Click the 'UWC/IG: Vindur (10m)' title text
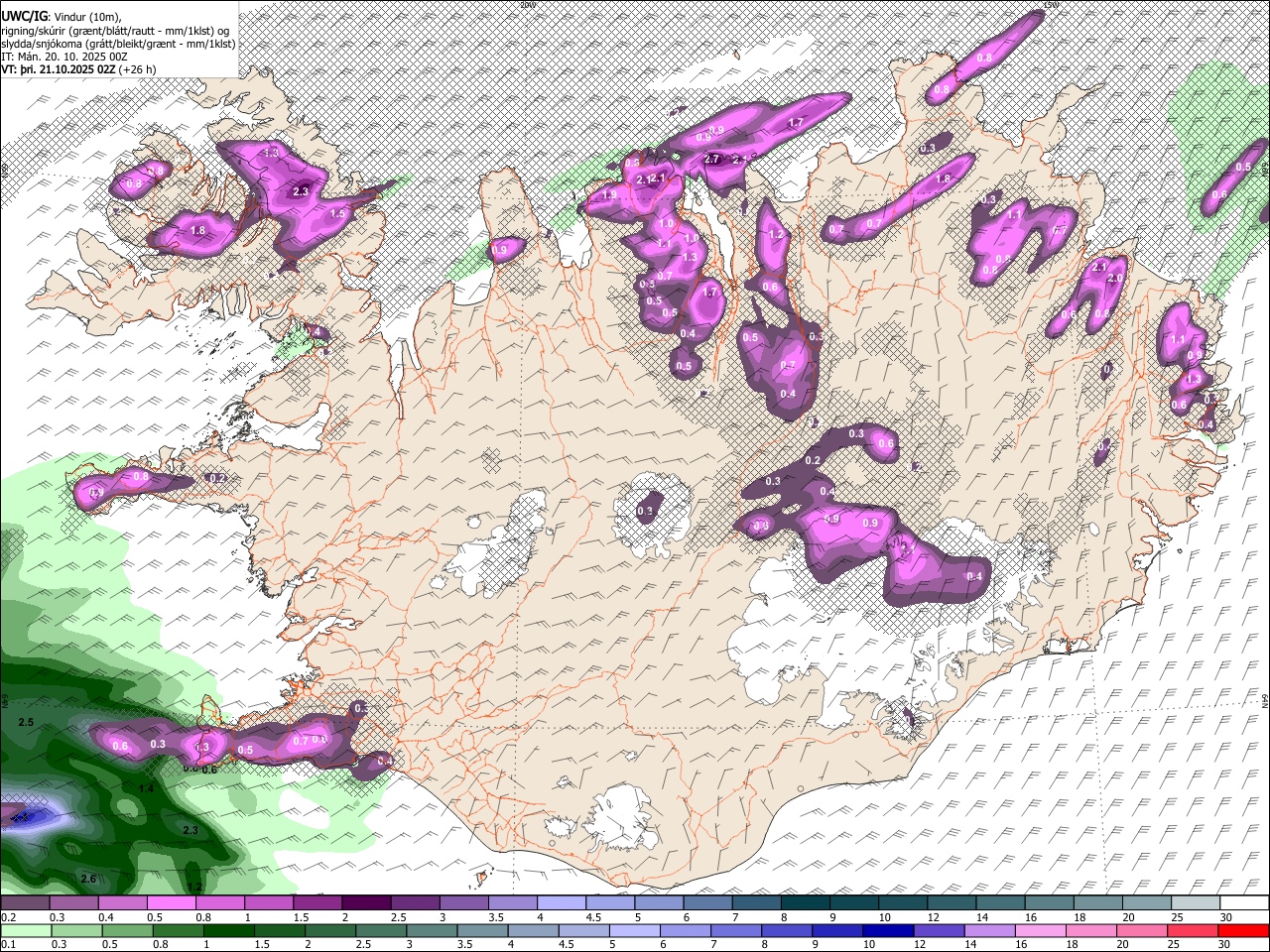 62,16
